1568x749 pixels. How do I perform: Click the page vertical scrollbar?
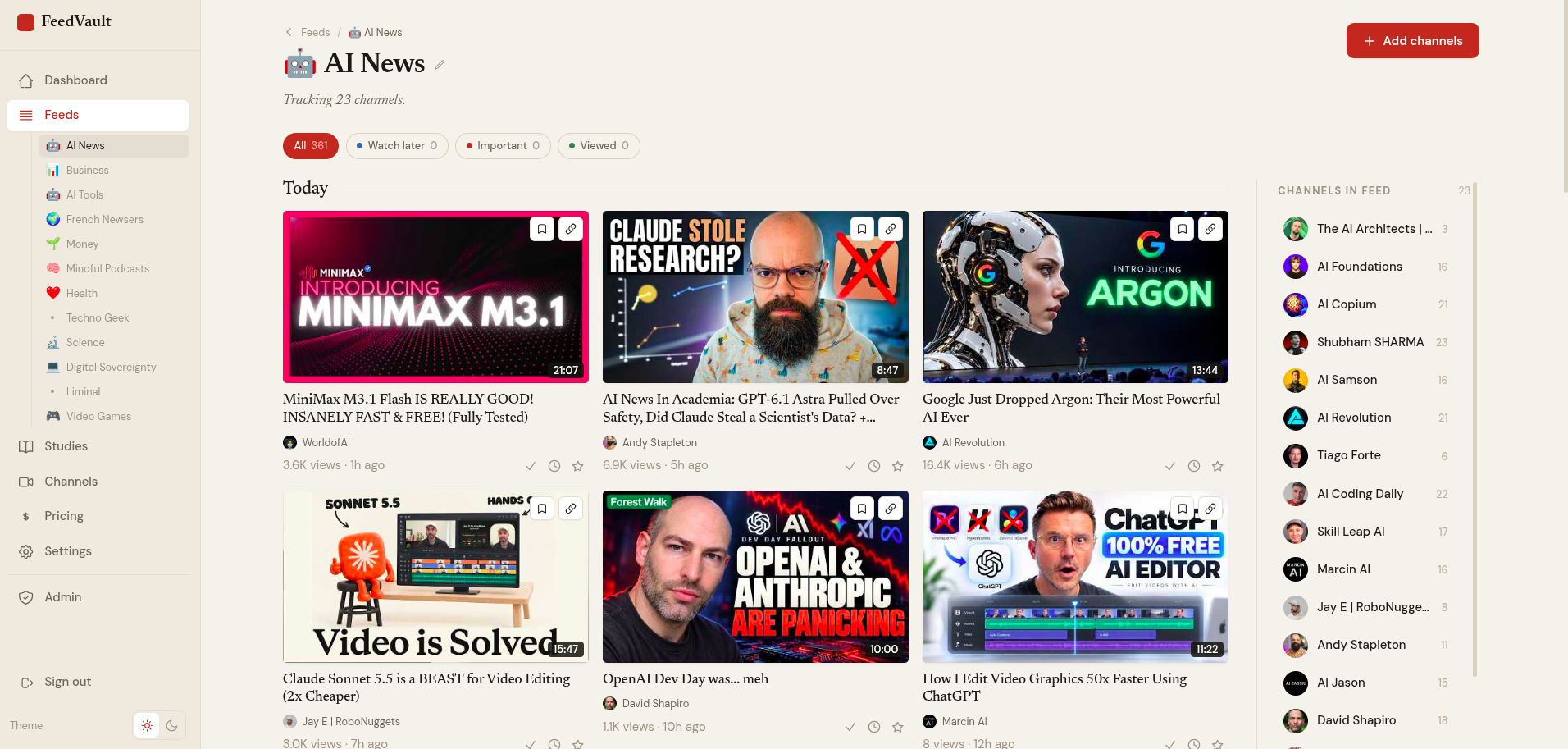click(1565, 97)
